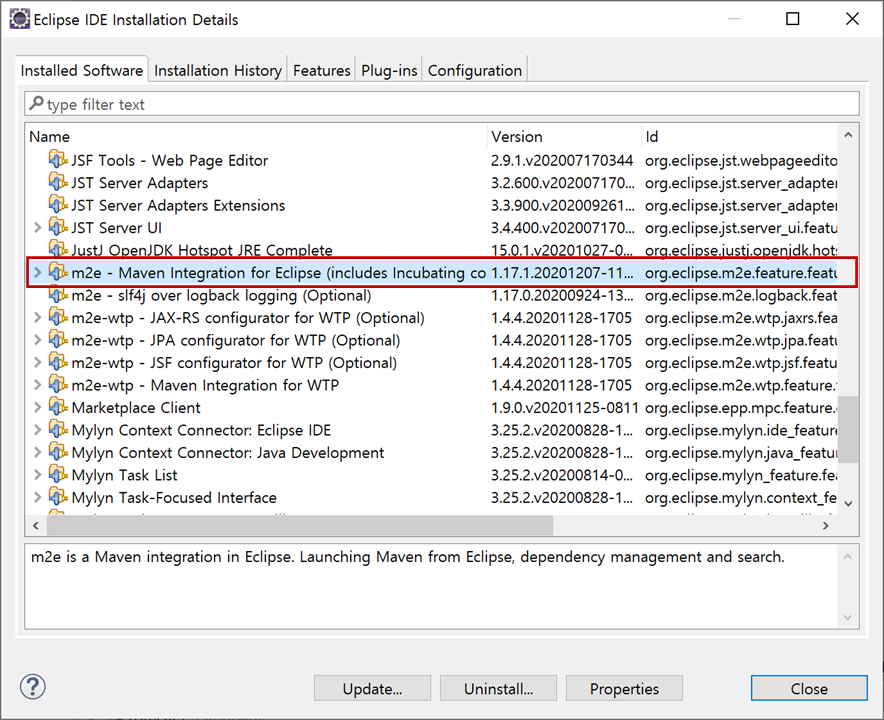Image resolution: width=884 pixels, height=720 pixels.
Task: Select the JustJ OpenJDK Hotspot JRE Complete row
Action: click(432, 250)
